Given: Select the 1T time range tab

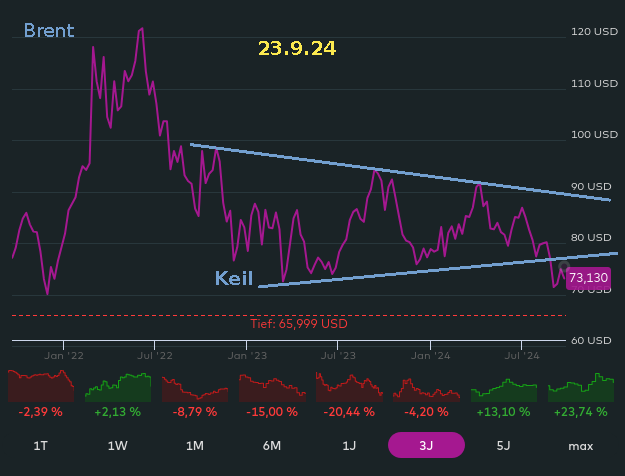Looking at the screenshot, I should (x=41, y=445).
